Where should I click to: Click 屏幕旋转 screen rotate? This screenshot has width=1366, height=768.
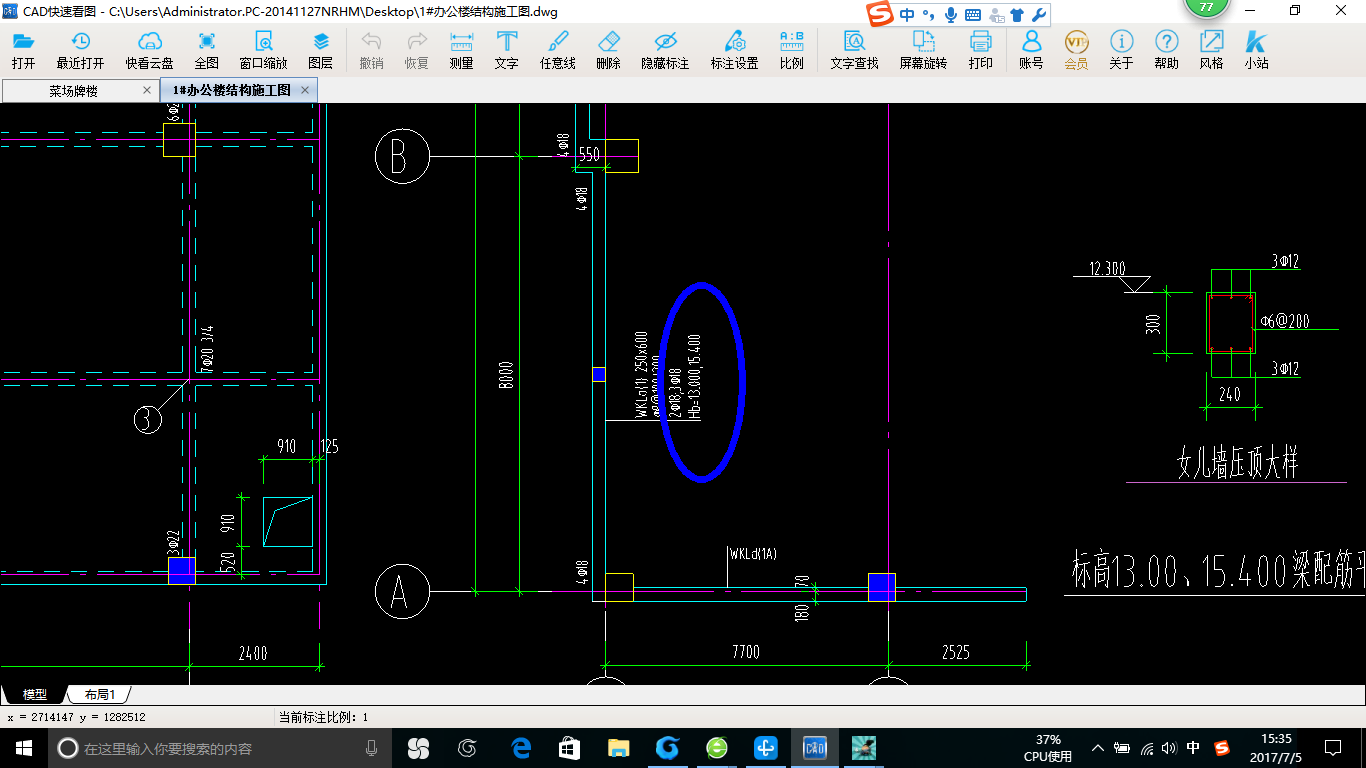pos(923,50)
